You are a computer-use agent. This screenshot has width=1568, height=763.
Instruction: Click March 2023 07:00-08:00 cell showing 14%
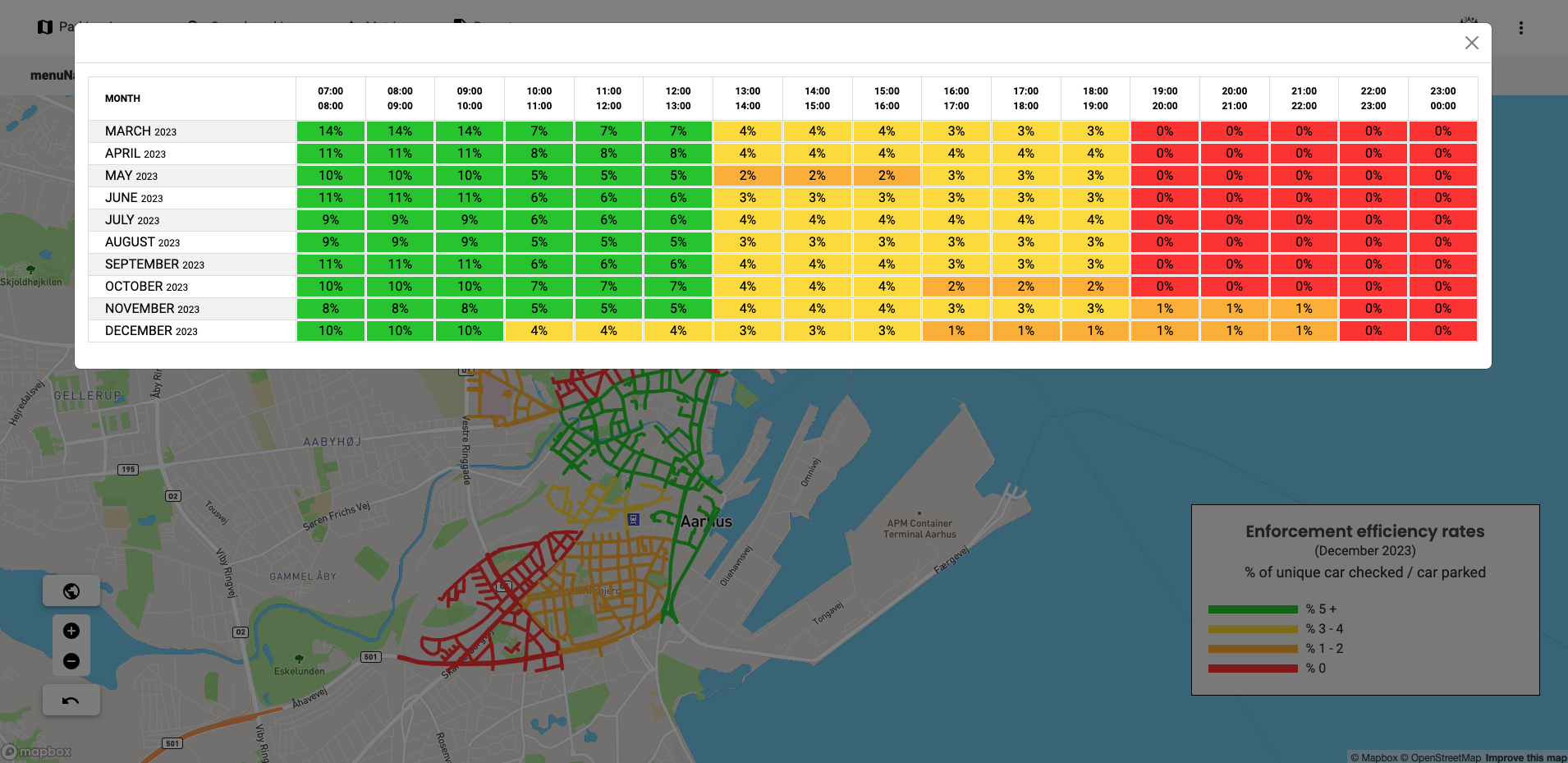coord(331,131)
